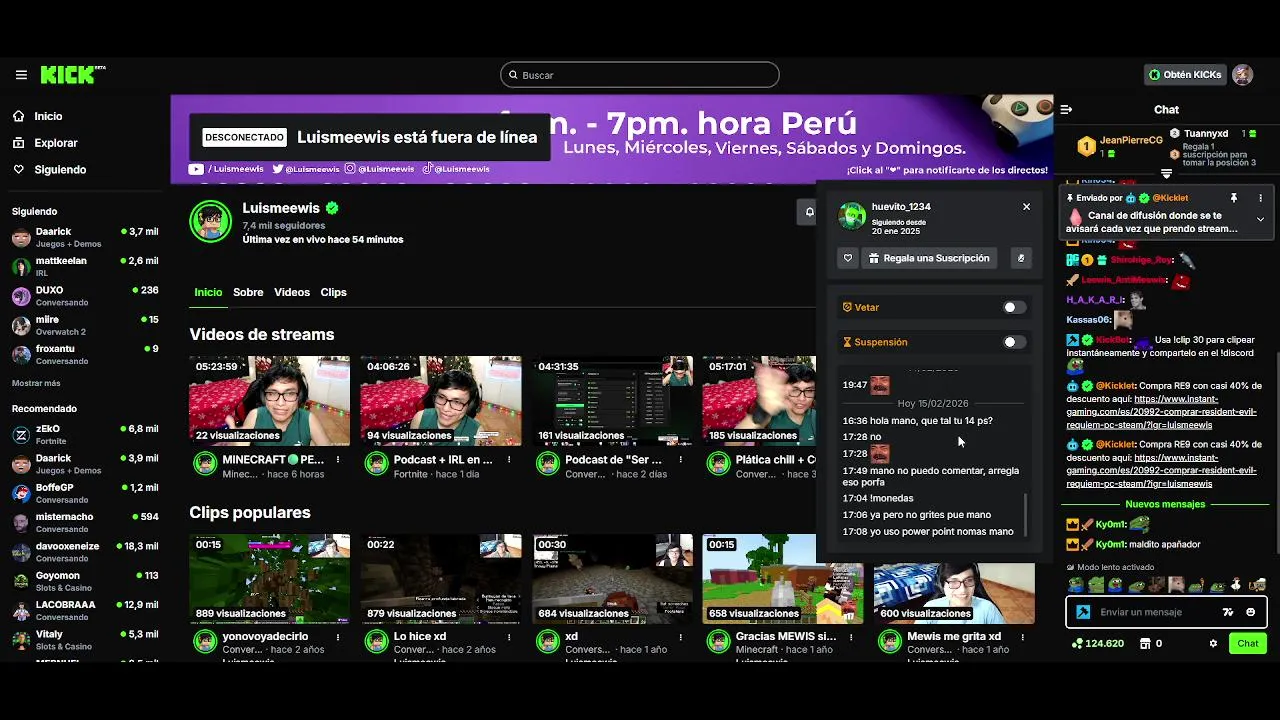The image size is (1280, 720).
Task: Click the Obtén KICKs button
Action: [1185, 75]
